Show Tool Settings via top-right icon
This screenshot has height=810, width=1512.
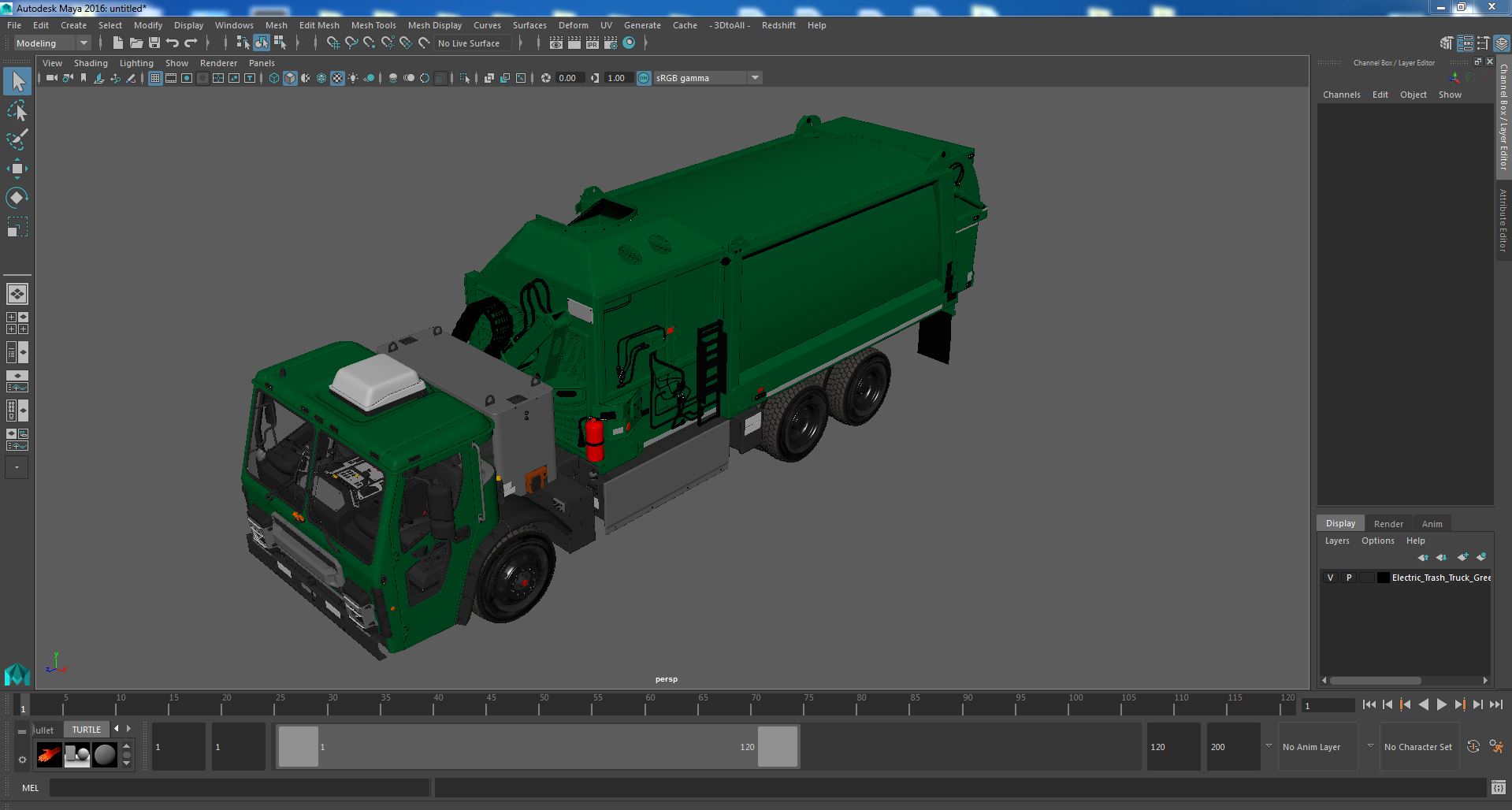pyautogui.click(x=1483, y=43)
